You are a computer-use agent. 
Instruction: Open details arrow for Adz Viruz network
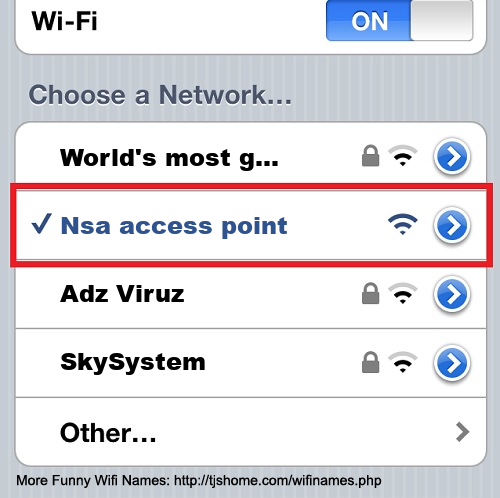pyautogui.click(x=452, y=294)
